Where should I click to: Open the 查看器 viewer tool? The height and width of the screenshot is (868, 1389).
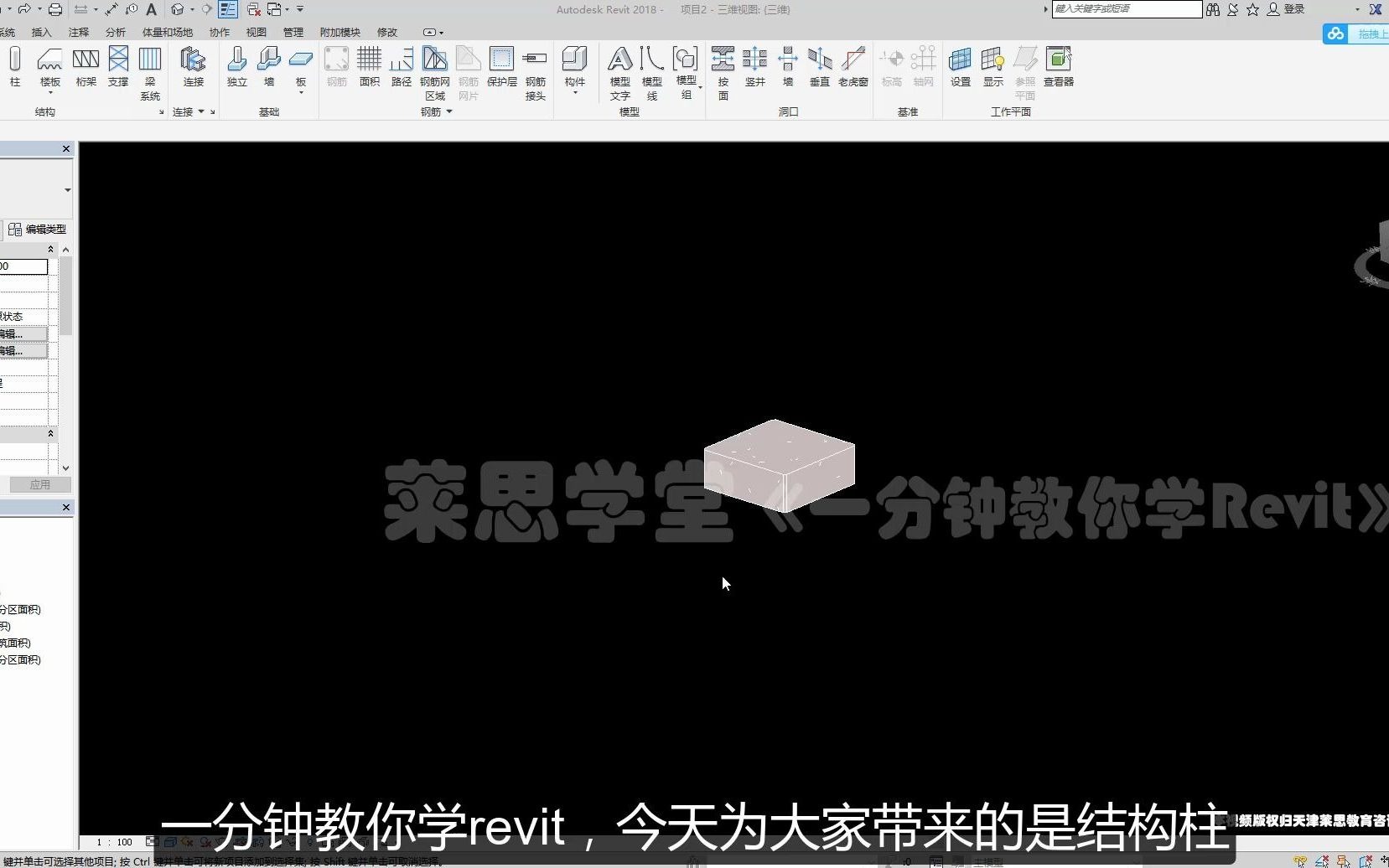click(1059, 67)
